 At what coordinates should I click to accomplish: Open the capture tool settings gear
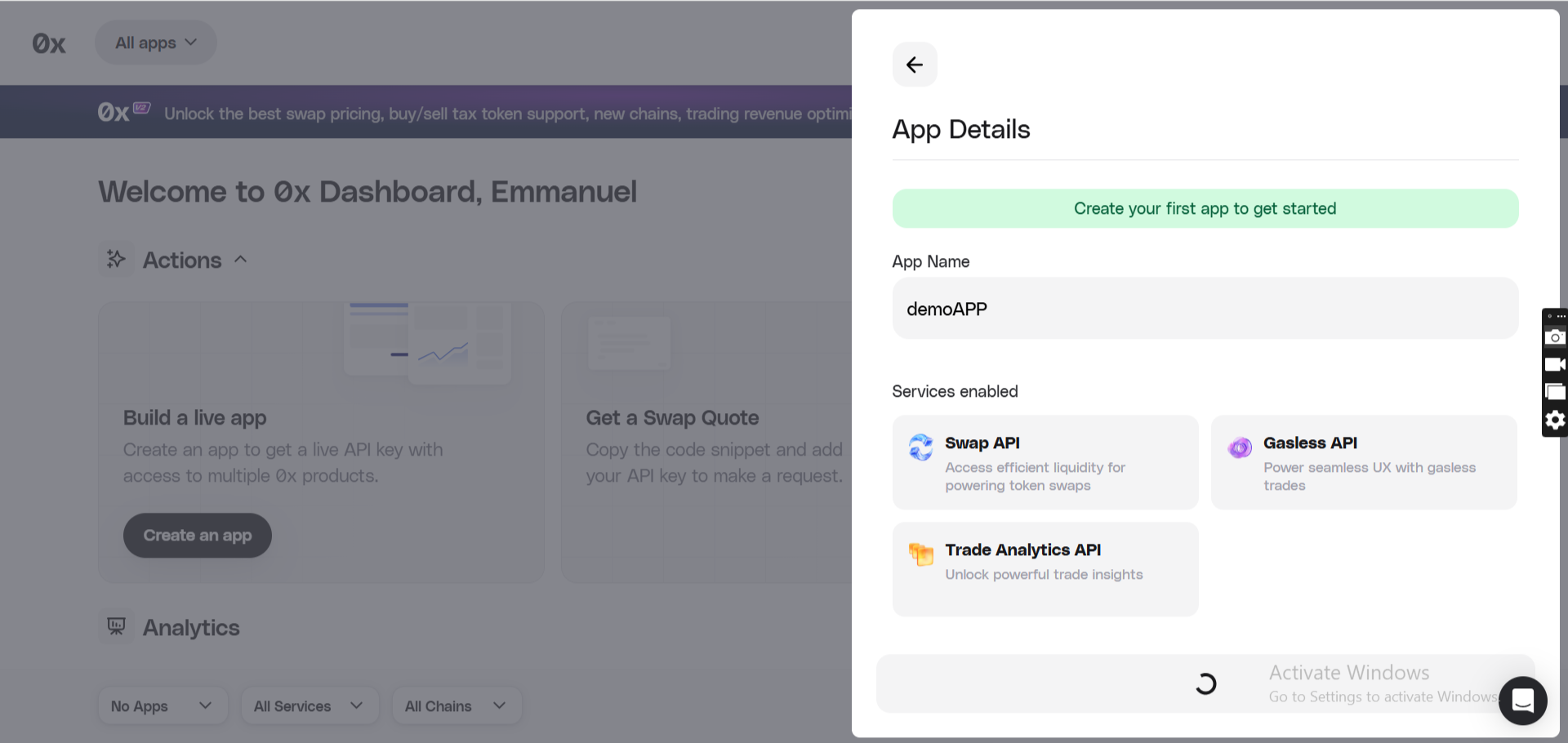[x=1555, y=420]
